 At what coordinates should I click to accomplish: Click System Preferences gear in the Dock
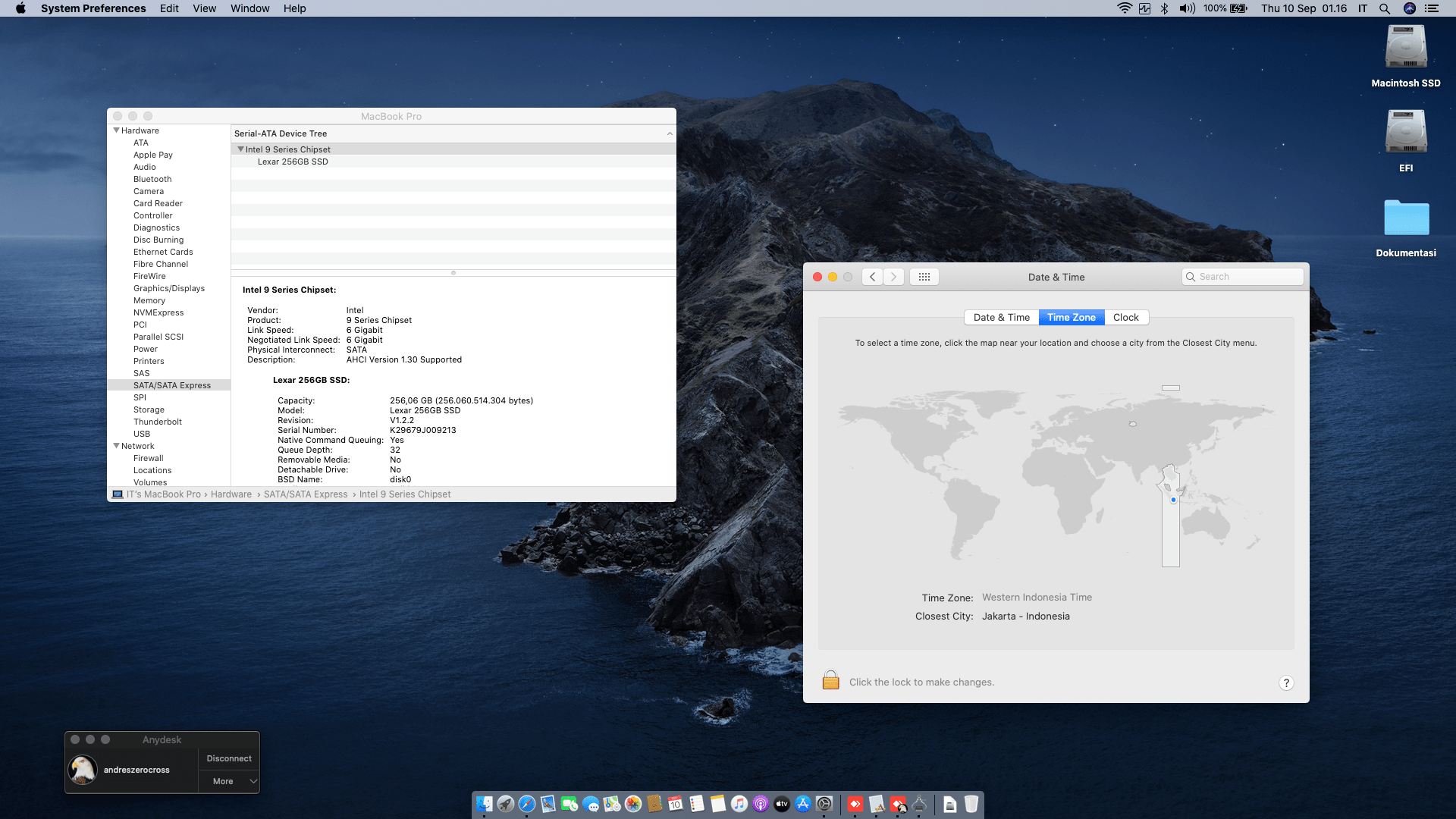[824, 804]
